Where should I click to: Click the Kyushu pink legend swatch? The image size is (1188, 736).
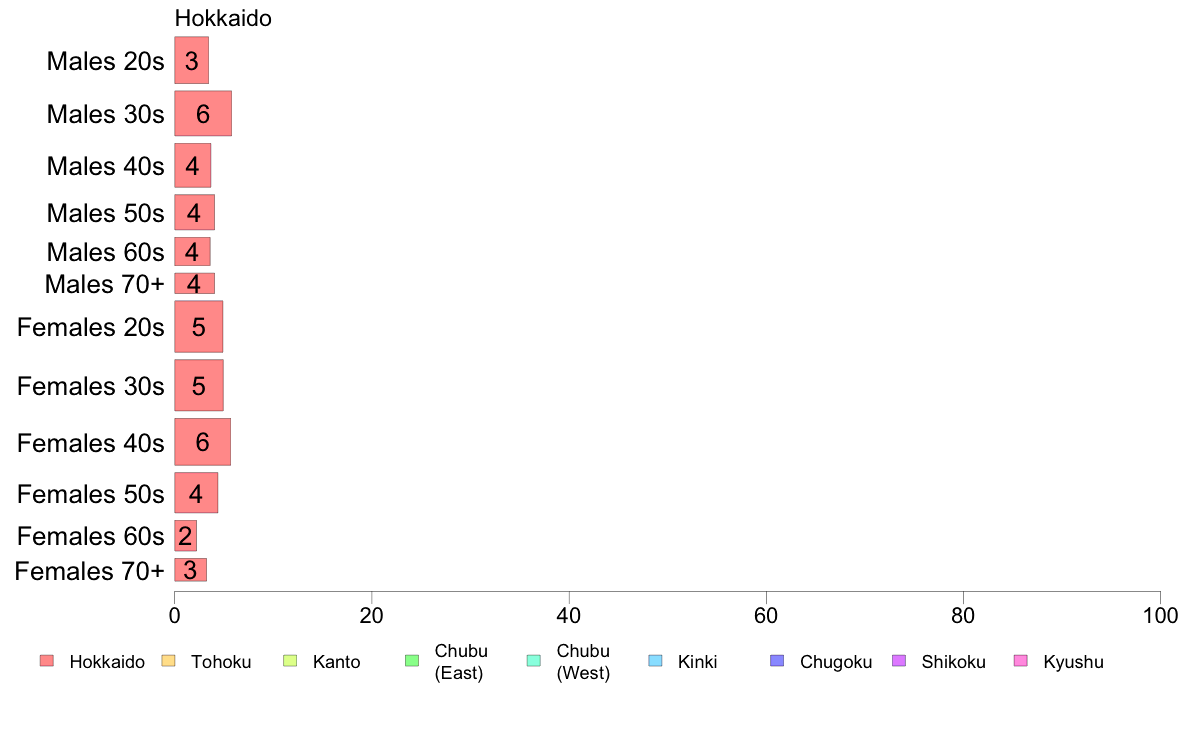pyautogui.click(x=1021, y=661)
